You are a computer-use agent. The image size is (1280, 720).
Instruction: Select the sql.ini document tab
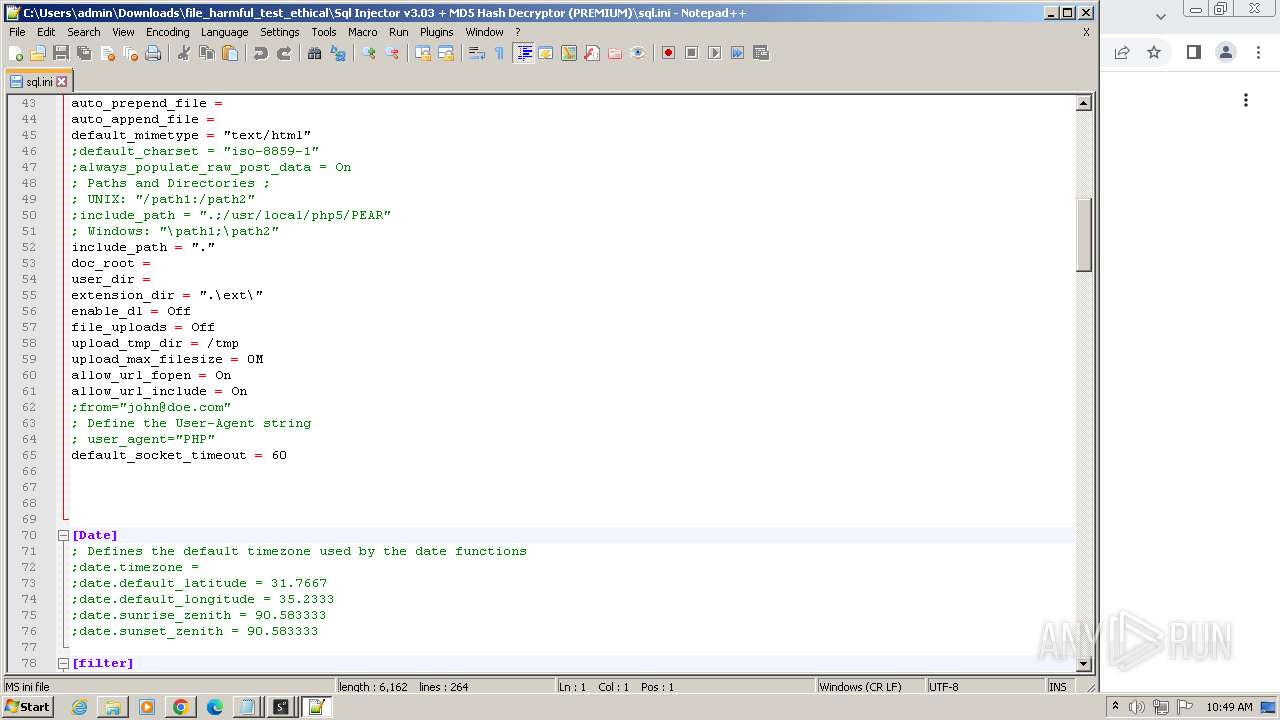pyautogui.click(x=38, y=81)
